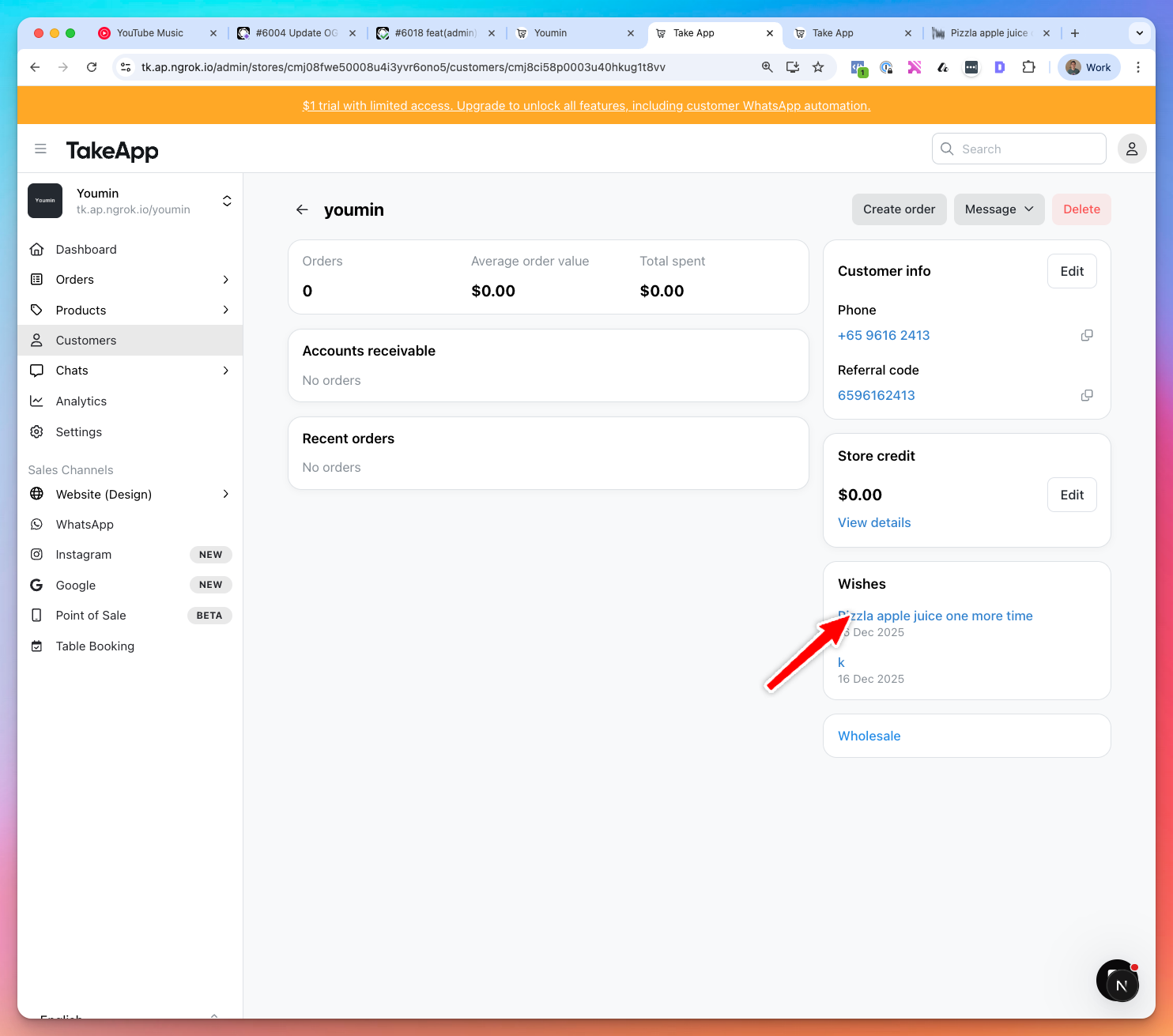1173x1036 pixels.
Task: Click the Create order button
Action: tap(899, 209)
